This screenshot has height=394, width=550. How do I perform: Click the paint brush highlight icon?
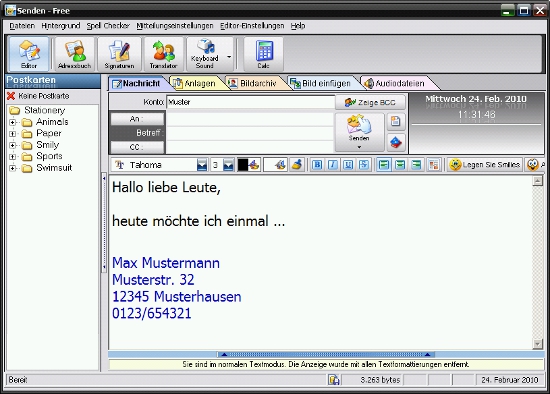(297, 165)
